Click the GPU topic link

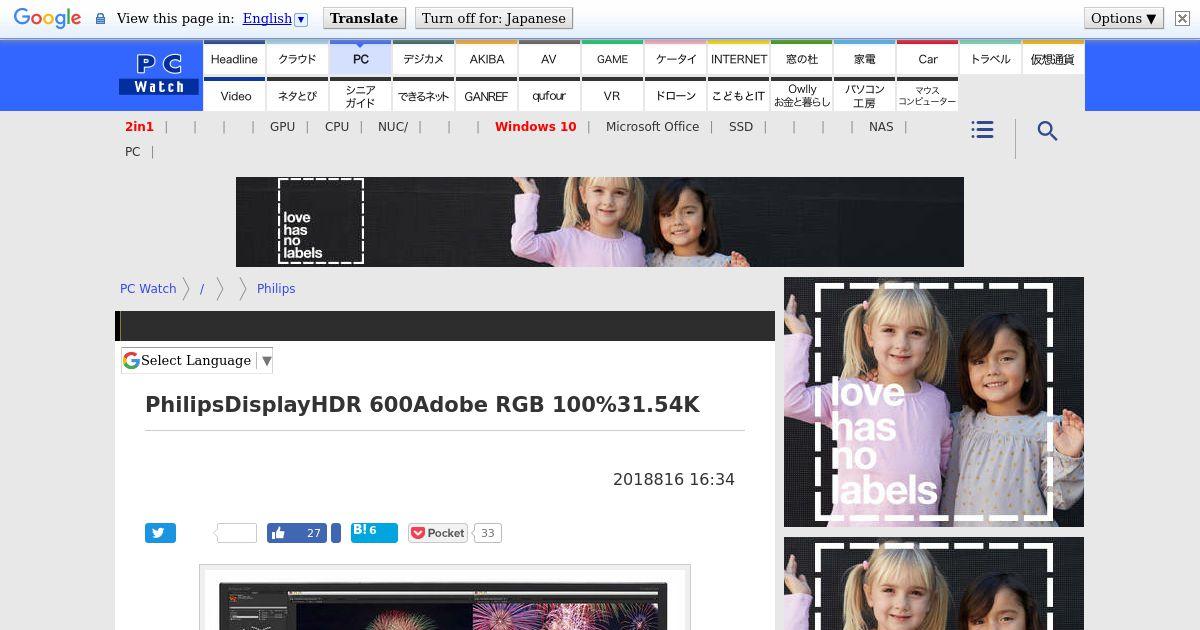coord(282,126)
